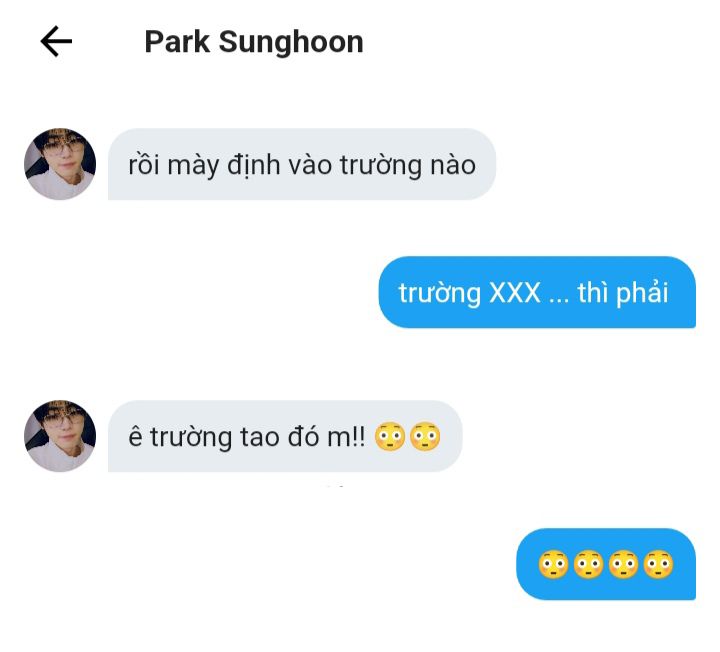Select the 'rồi mày định vào trường nào' bubble

point(302,164)
